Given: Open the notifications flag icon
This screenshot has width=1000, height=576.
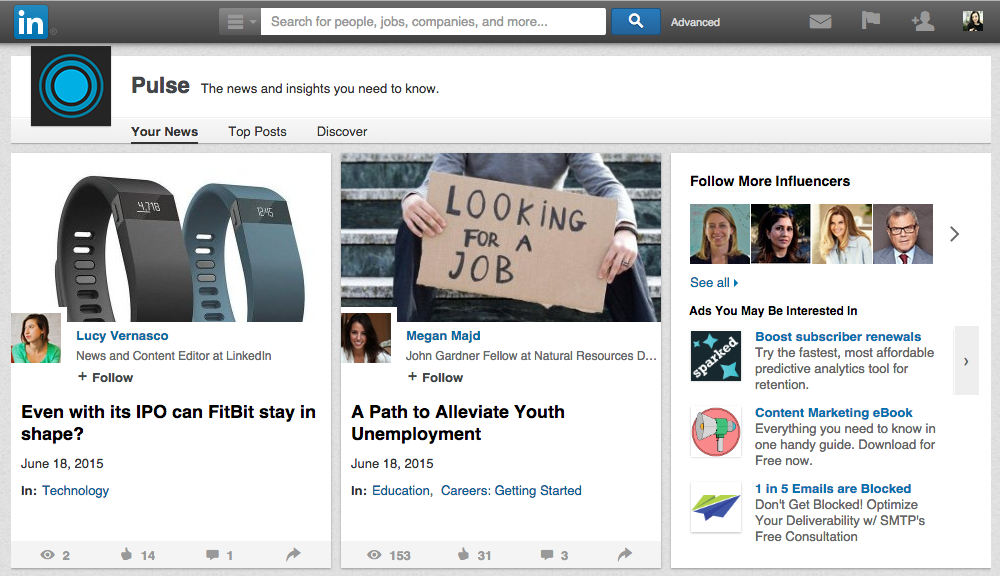Looking at the screenshot, I should (x=871, y=21).
